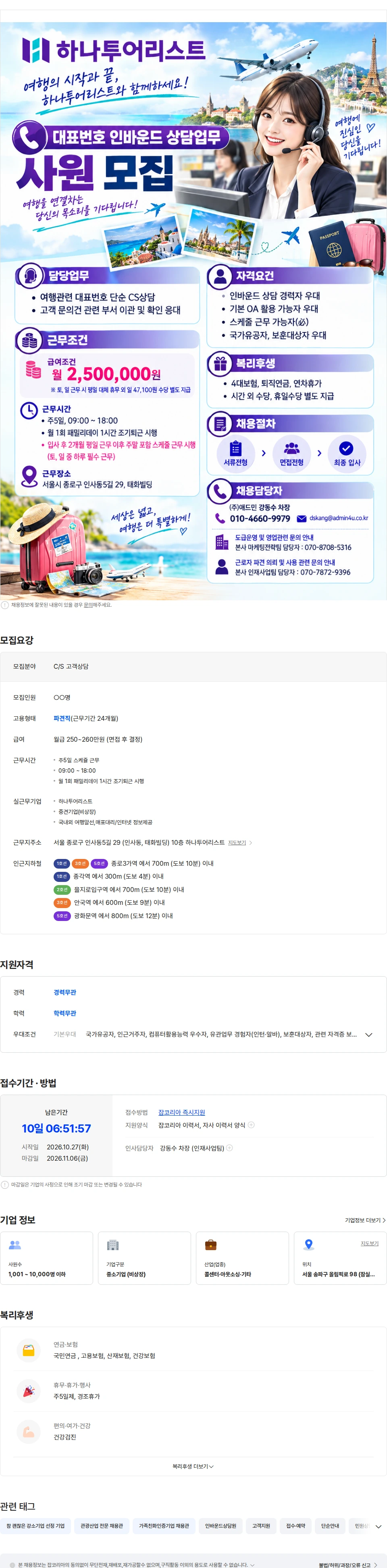Open 기업정보 더보기 link
The image size is (387, 1568).
pyautogui.click(x=365, y=1220)
